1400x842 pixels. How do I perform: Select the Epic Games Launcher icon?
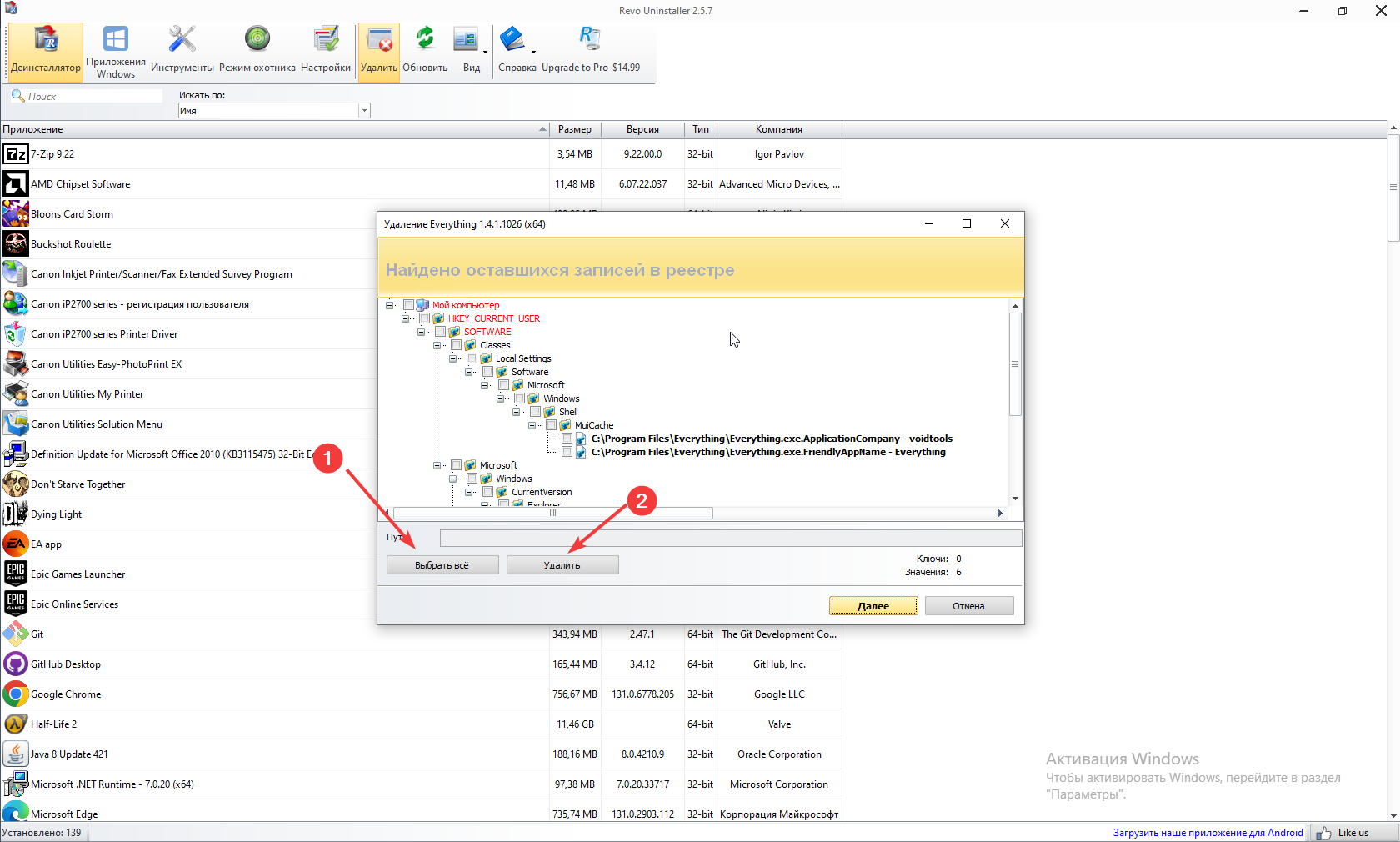[x=15, y=574]
